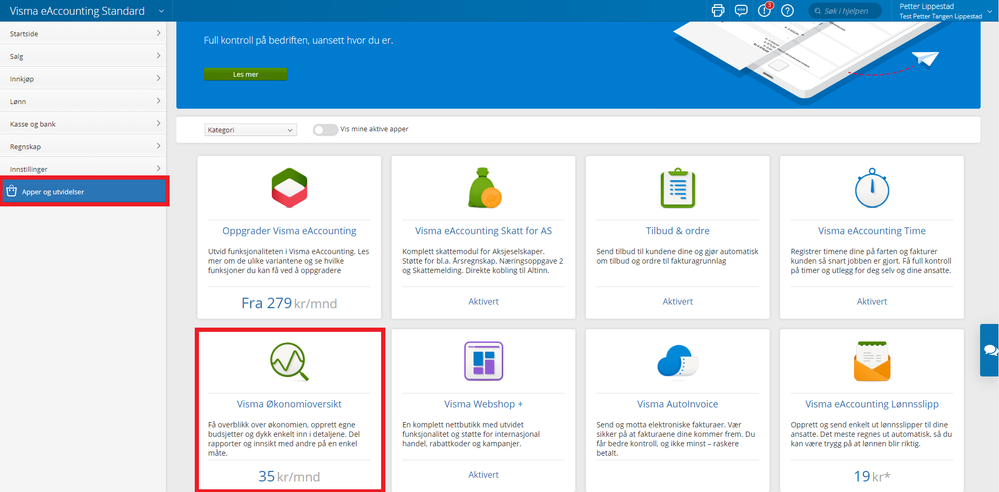
Task: Click the clipboard icon for Tilbud & ordre
Action: [x=677, y=188]
